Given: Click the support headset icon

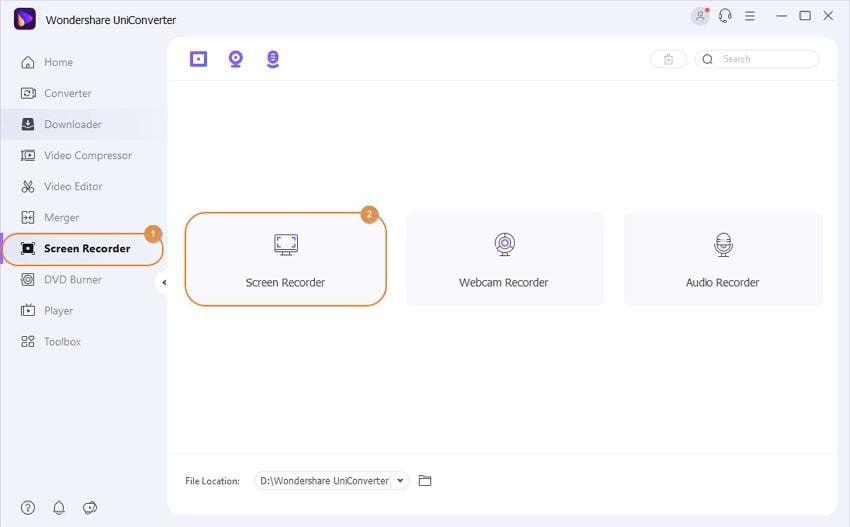Looking at the screenshot, I should coord(725,16).
